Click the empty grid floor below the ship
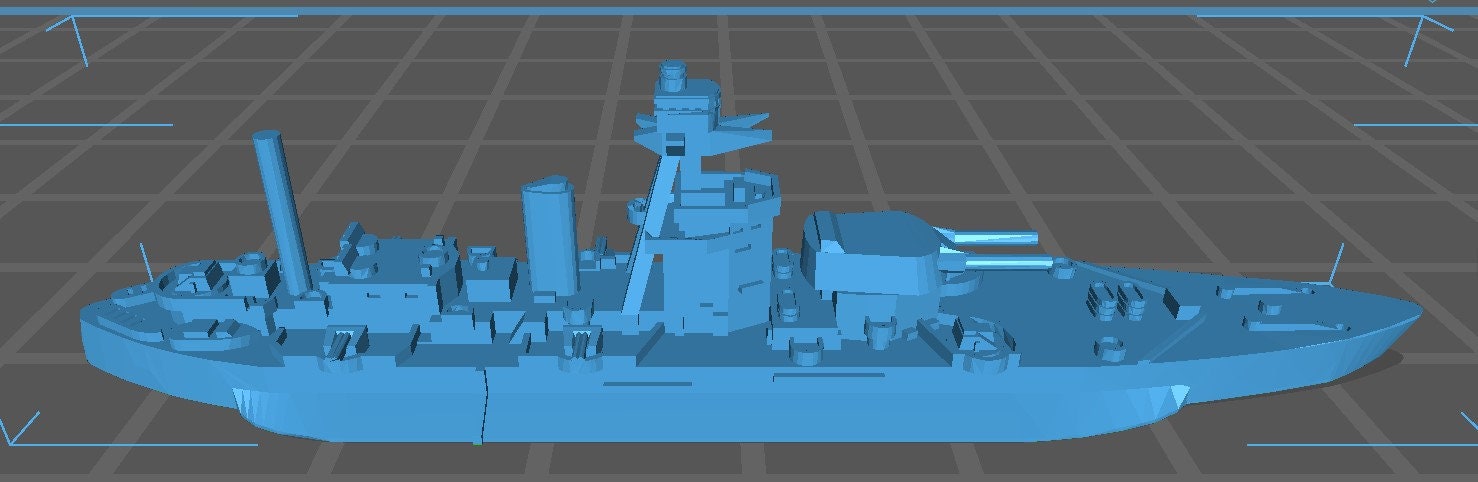This screenshot has height=482, width=1478. click(740, 462)
